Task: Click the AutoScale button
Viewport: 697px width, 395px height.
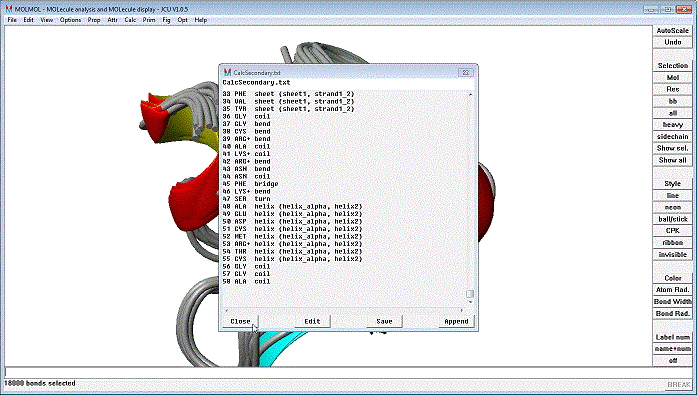Action: point(673,31)
